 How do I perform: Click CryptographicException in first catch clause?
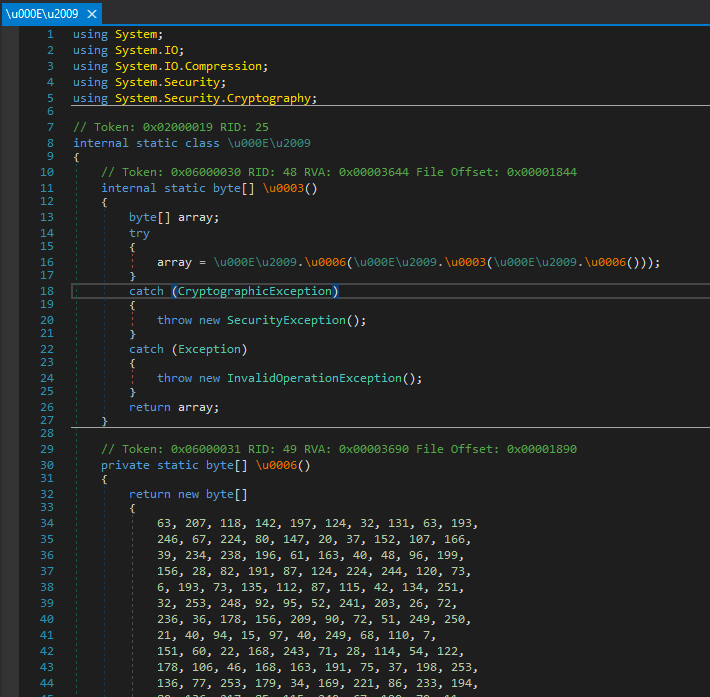[x=255, y=291]
